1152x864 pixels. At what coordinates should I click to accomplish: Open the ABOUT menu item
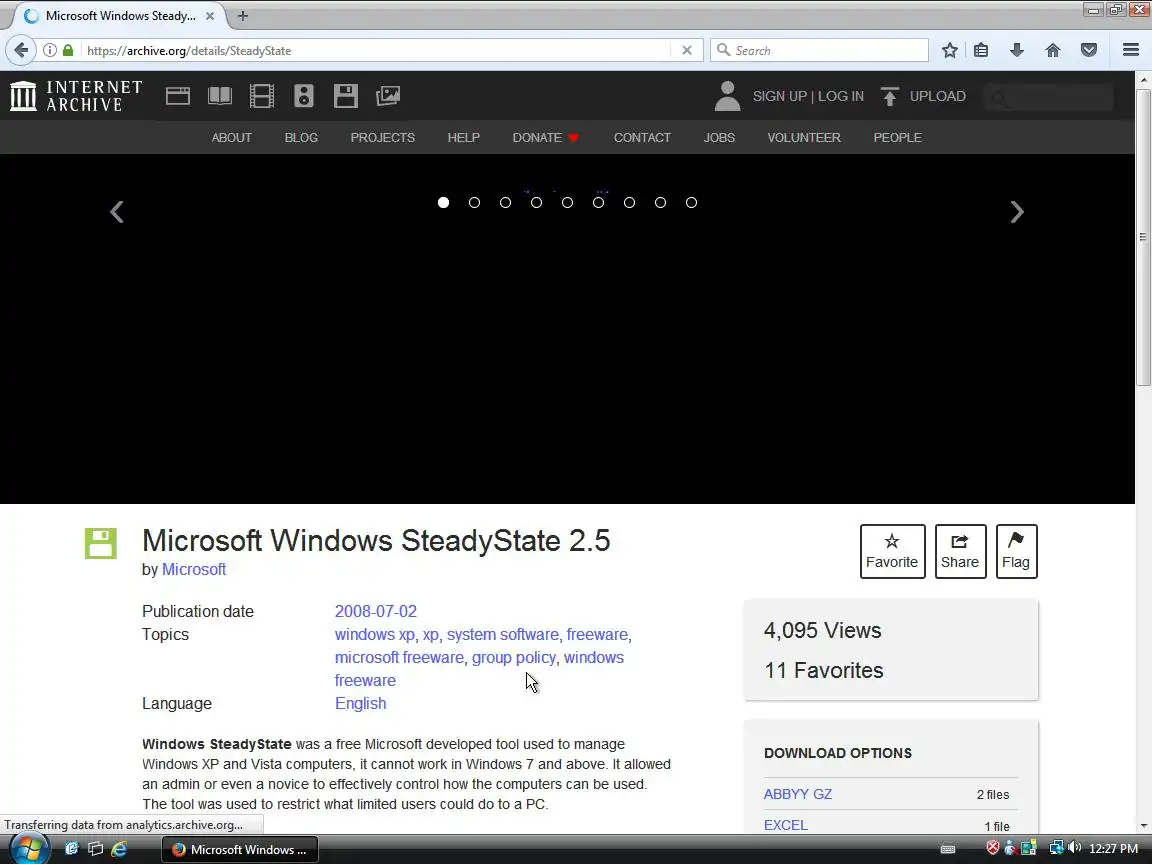231,137
